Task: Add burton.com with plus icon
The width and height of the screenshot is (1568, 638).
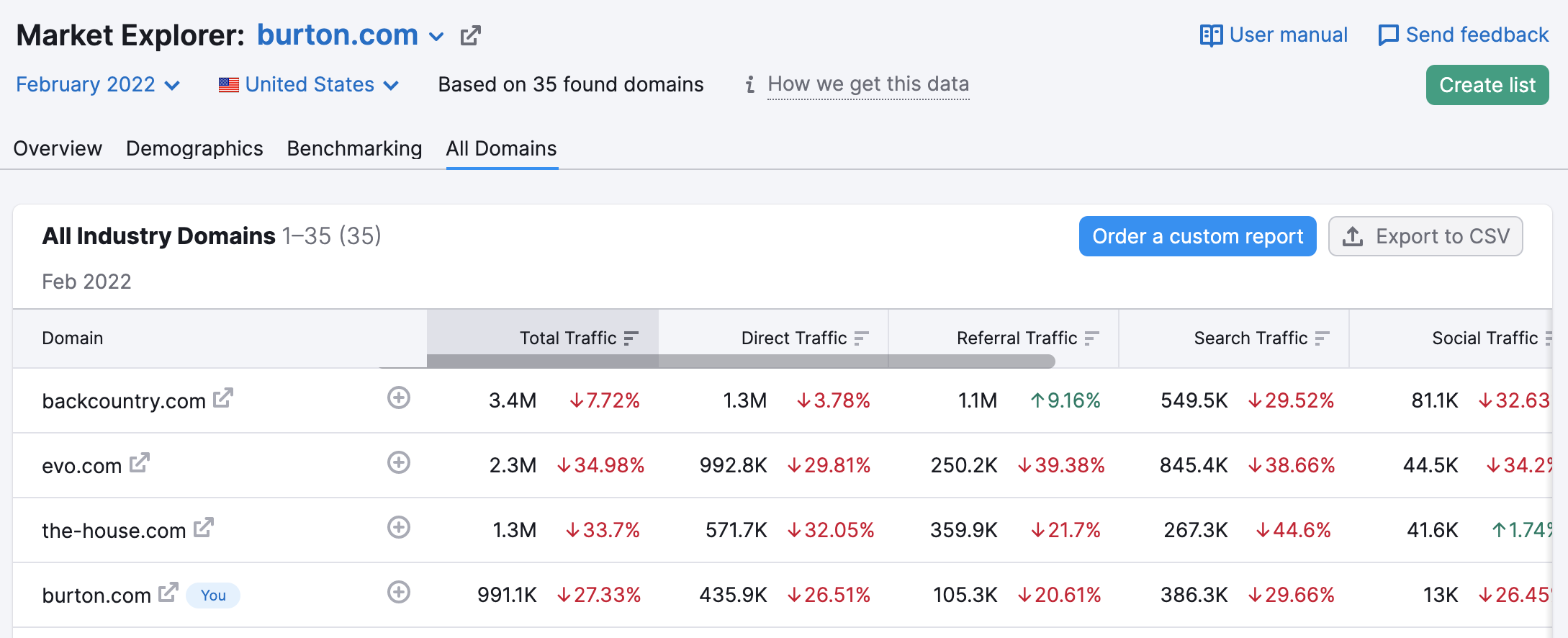Action: [x=399, y=592]
